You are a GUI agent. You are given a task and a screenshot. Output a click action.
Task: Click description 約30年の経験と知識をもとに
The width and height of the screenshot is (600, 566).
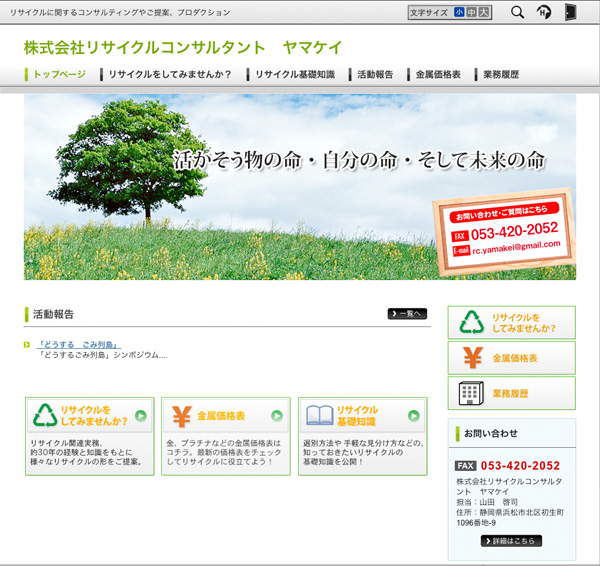(82, 452)
